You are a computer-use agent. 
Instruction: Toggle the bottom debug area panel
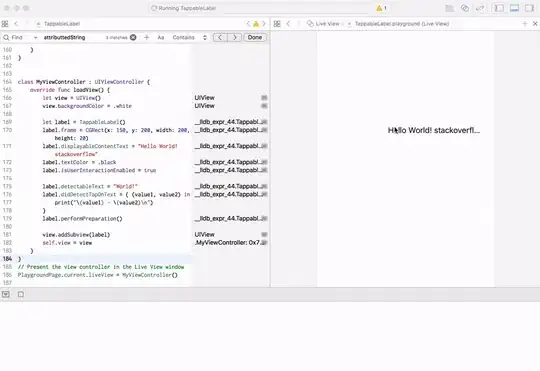[x=514, y=8]
